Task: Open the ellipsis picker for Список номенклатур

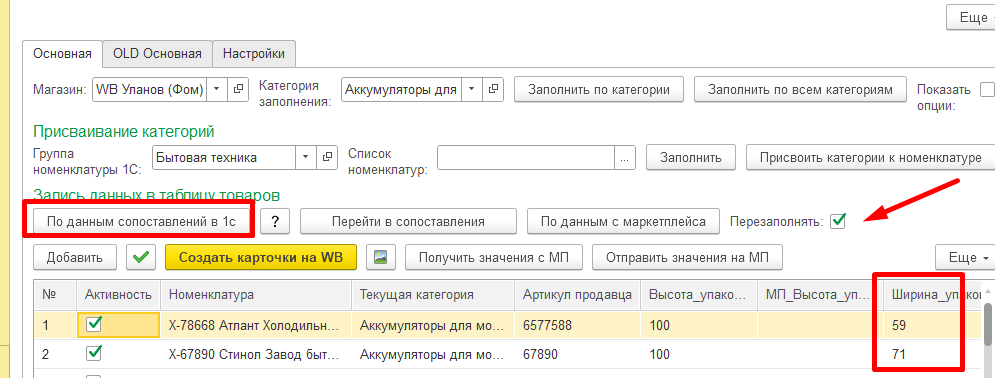Action: pyautogui.click(x=624, y=157)
